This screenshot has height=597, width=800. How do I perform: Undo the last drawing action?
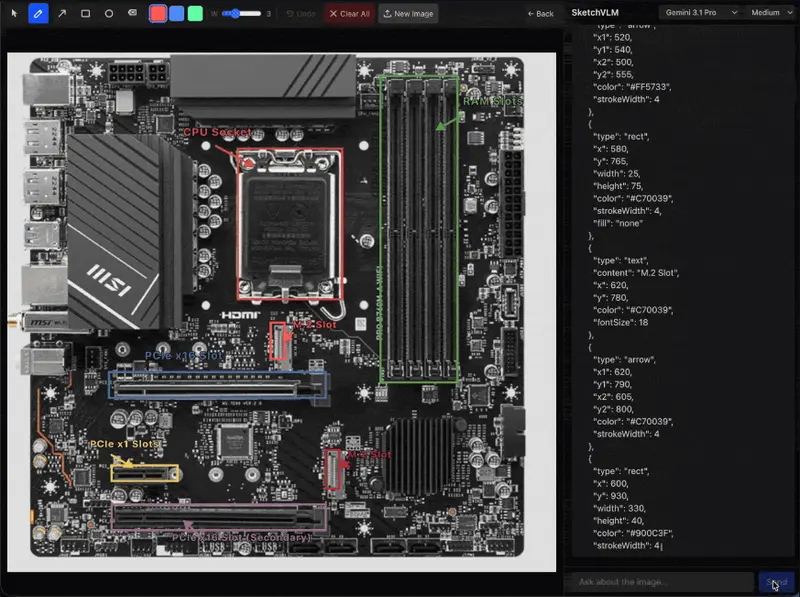coord(301,14)
